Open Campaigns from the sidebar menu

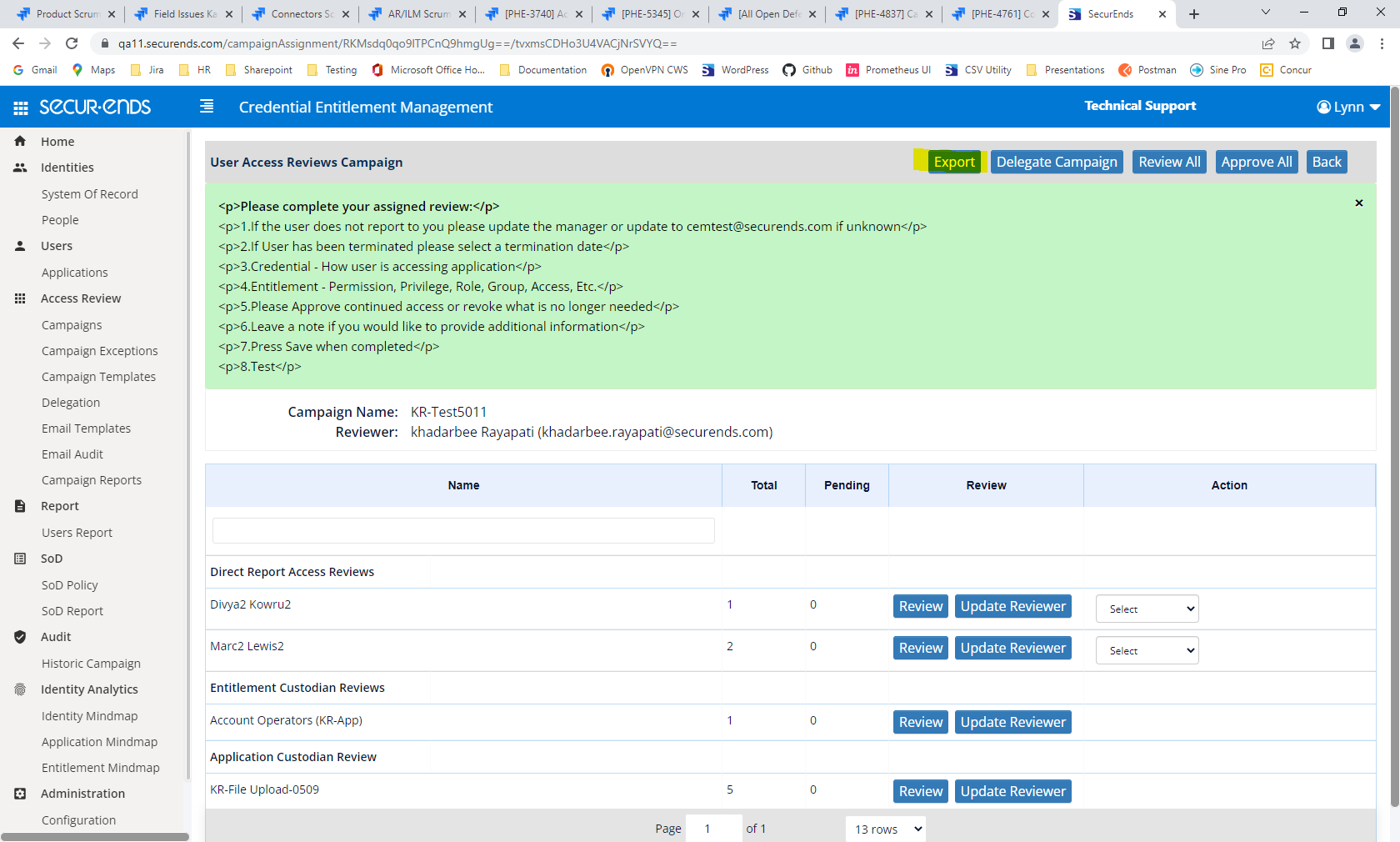pyautogui.click(x=72, y=324)
